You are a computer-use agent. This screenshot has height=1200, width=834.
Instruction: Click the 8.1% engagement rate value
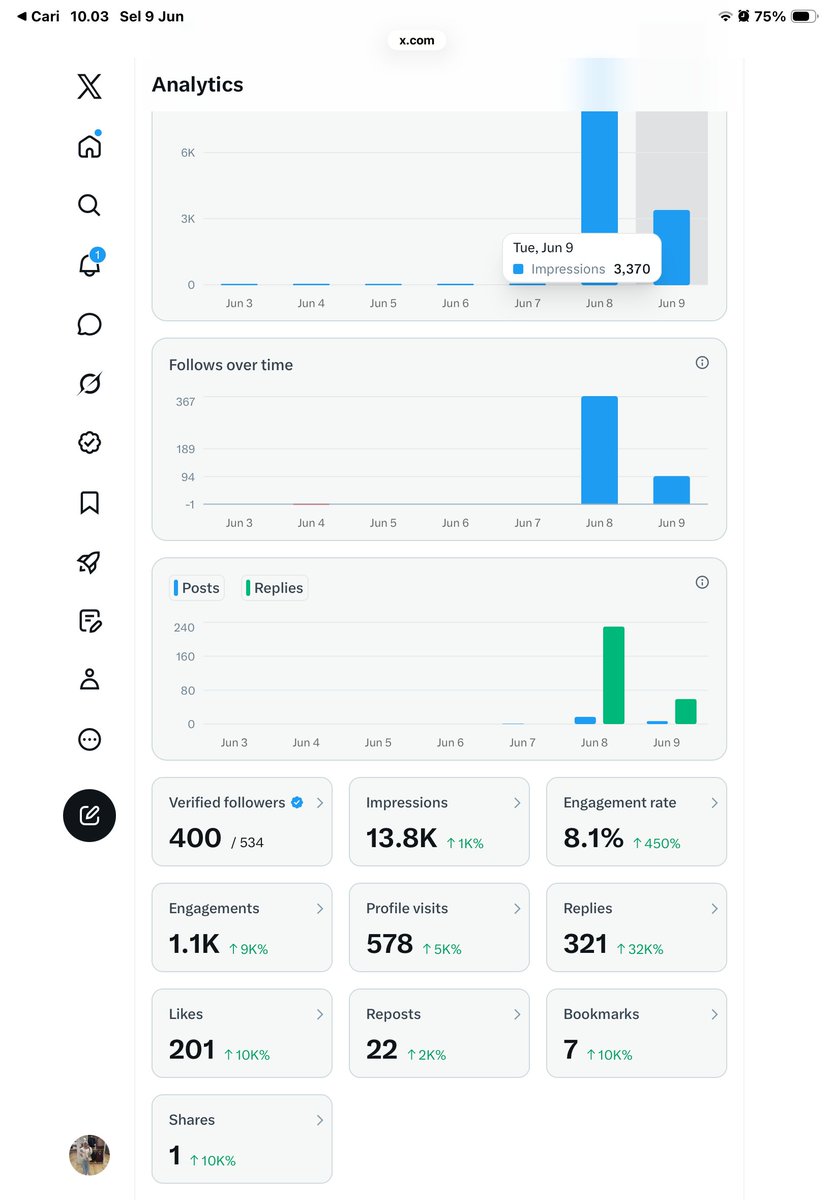tap(593, 838)
